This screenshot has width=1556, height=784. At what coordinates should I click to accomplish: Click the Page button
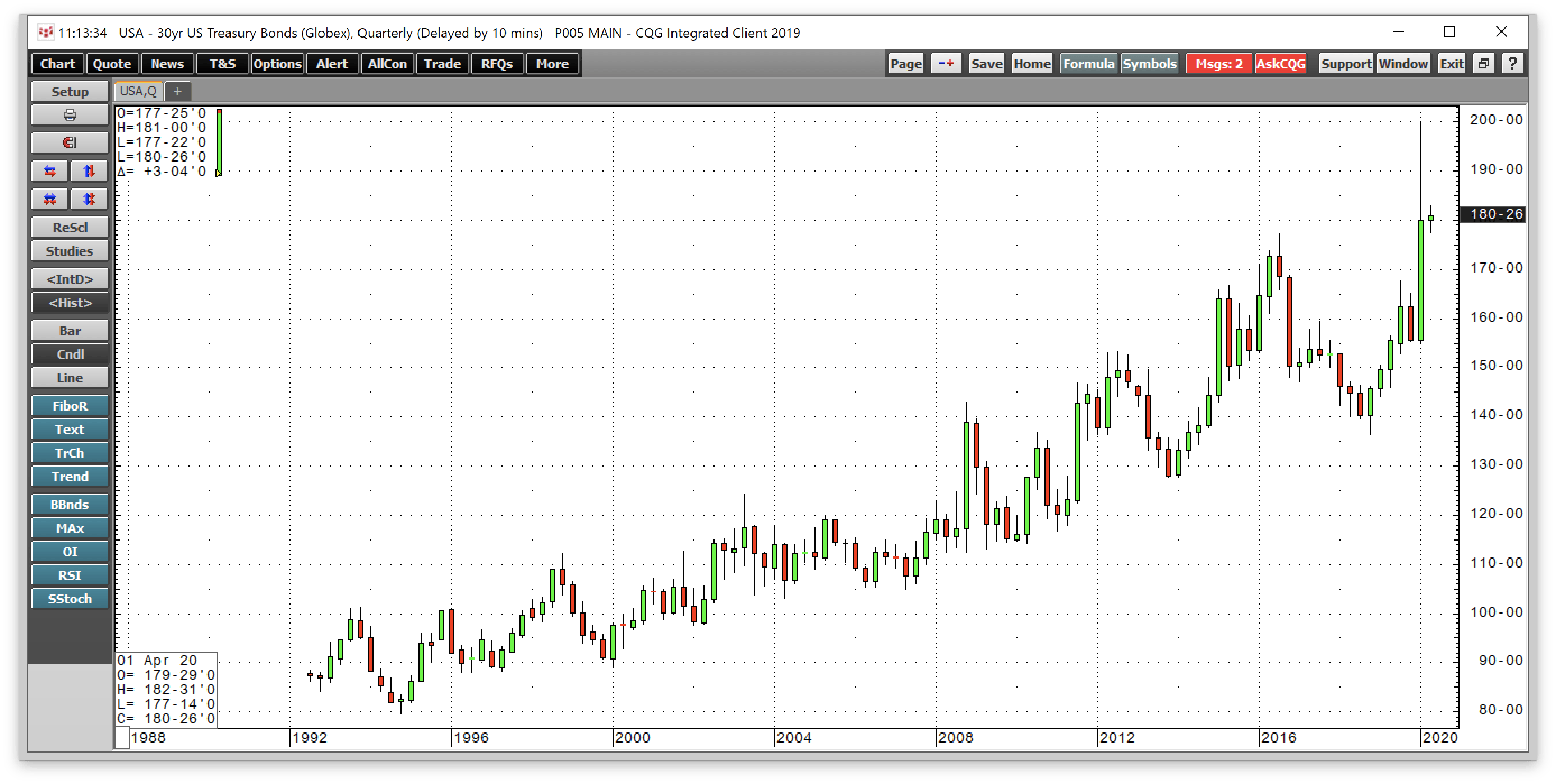click(906, 63)
